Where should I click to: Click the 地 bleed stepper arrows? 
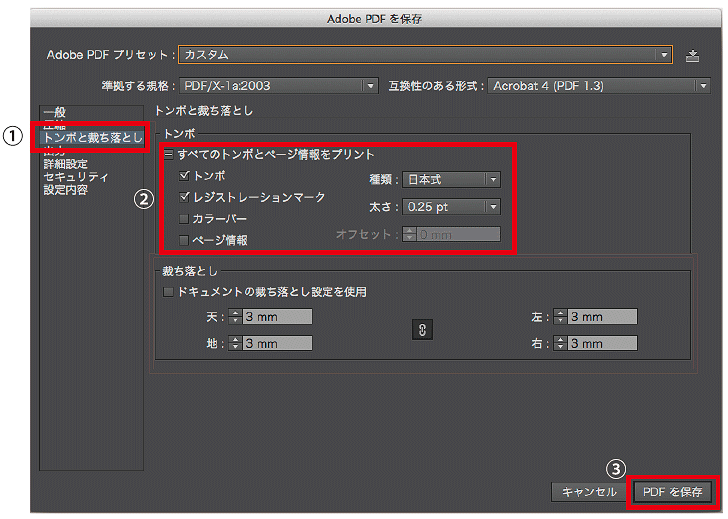(235, 343)
